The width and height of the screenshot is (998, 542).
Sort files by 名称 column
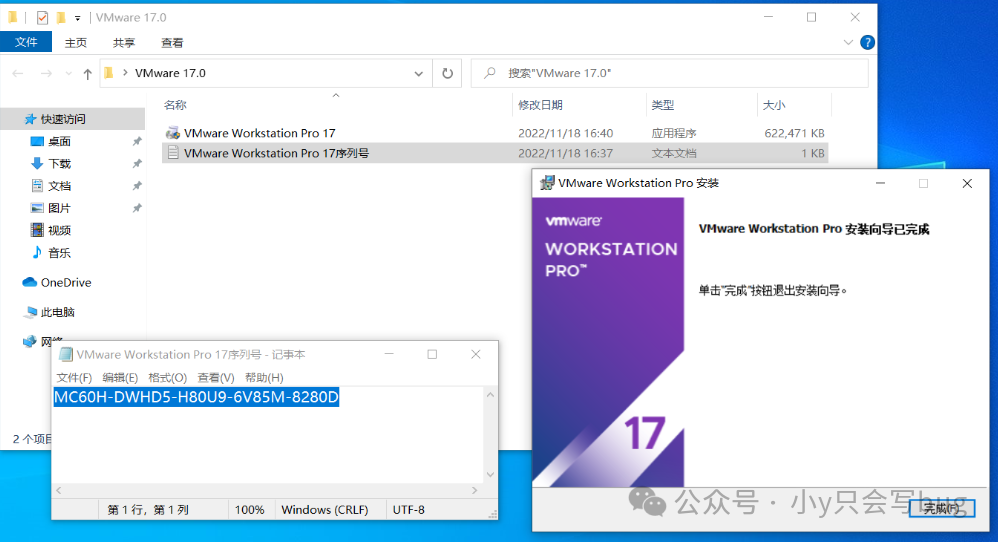tap(175, 105)
